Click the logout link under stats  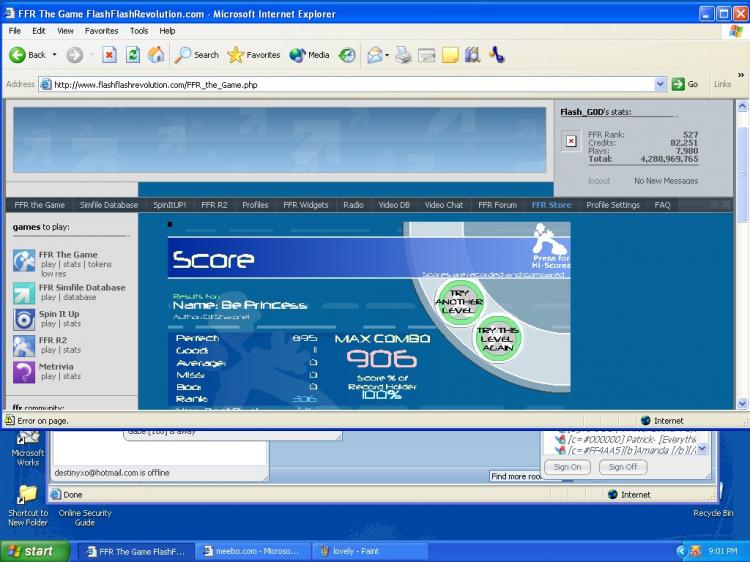[x=599, y=181]
